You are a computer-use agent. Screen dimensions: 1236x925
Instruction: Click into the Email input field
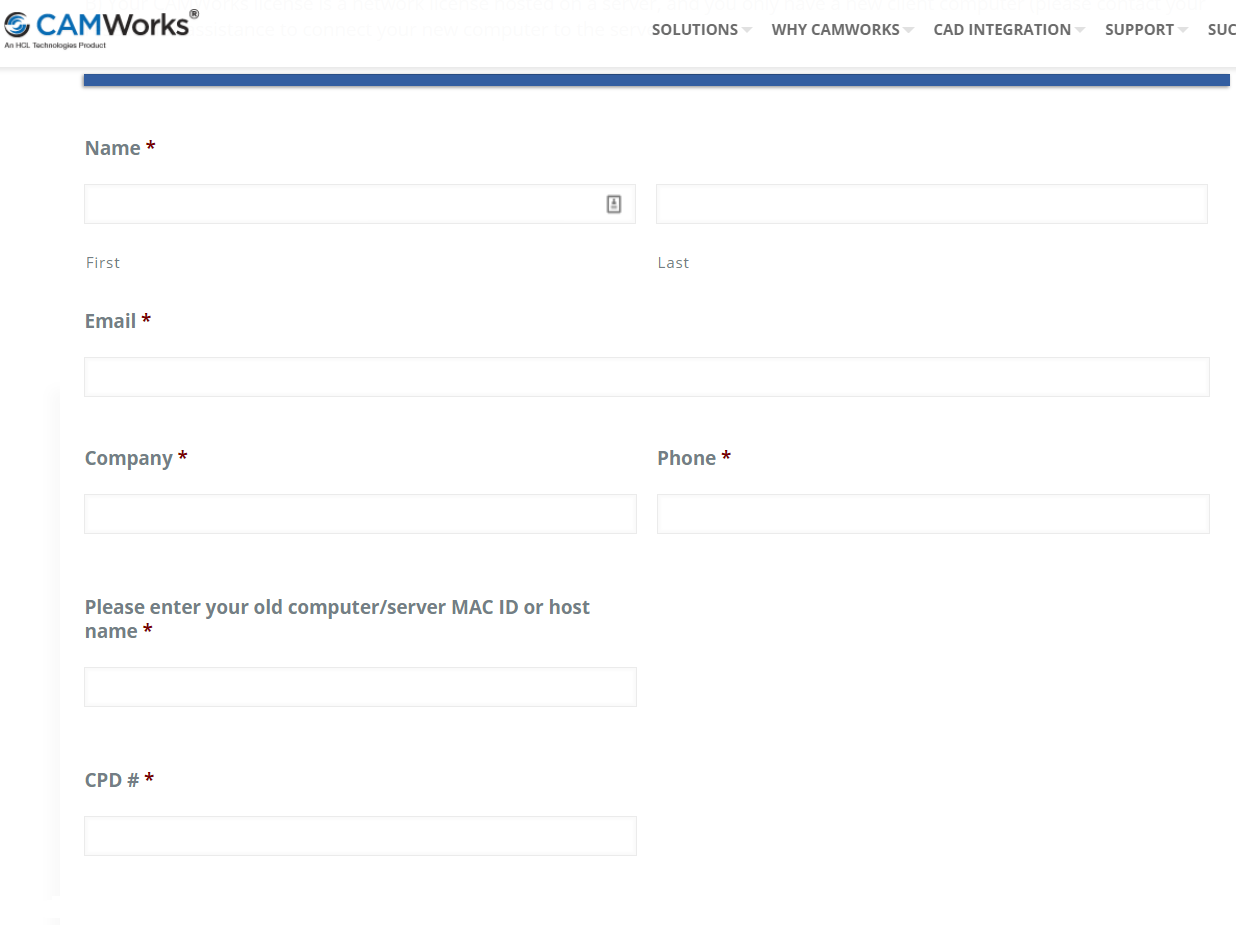point(647,377)
